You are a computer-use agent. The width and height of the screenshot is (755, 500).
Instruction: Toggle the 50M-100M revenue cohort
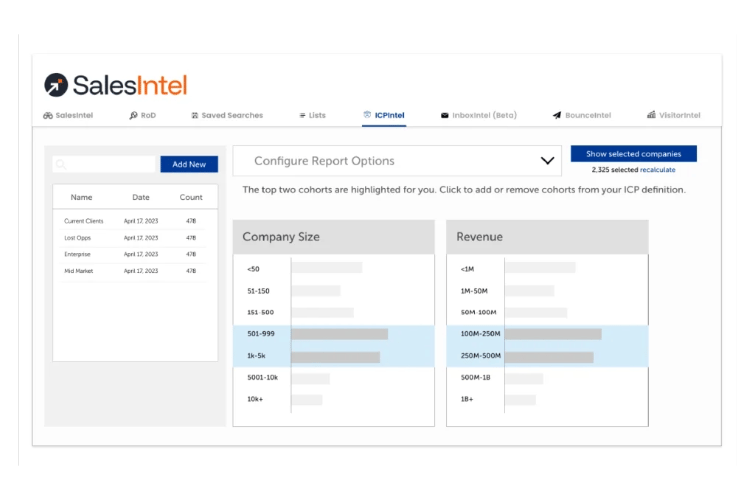(547, 313)
